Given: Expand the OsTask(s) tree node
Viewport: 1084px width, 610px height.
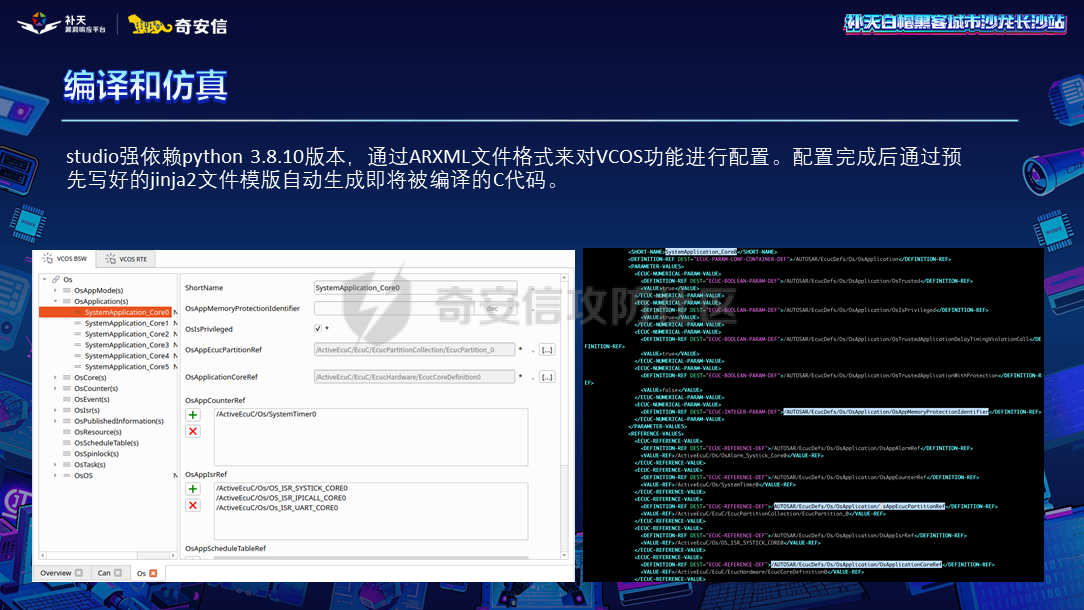Looking at the screenshot, I should pos(56,465).
